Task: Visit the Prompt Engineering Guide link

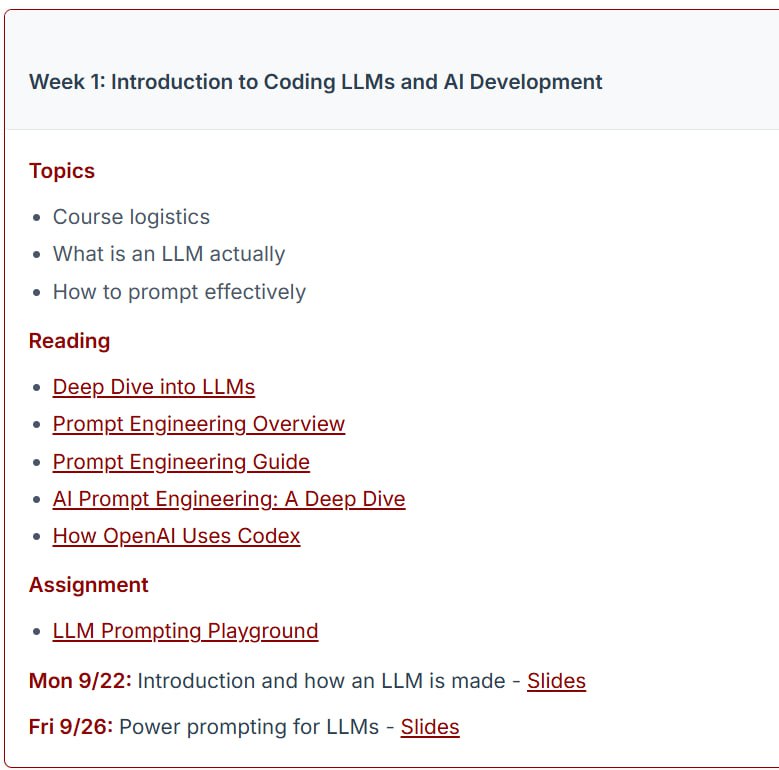Action: 181,462
